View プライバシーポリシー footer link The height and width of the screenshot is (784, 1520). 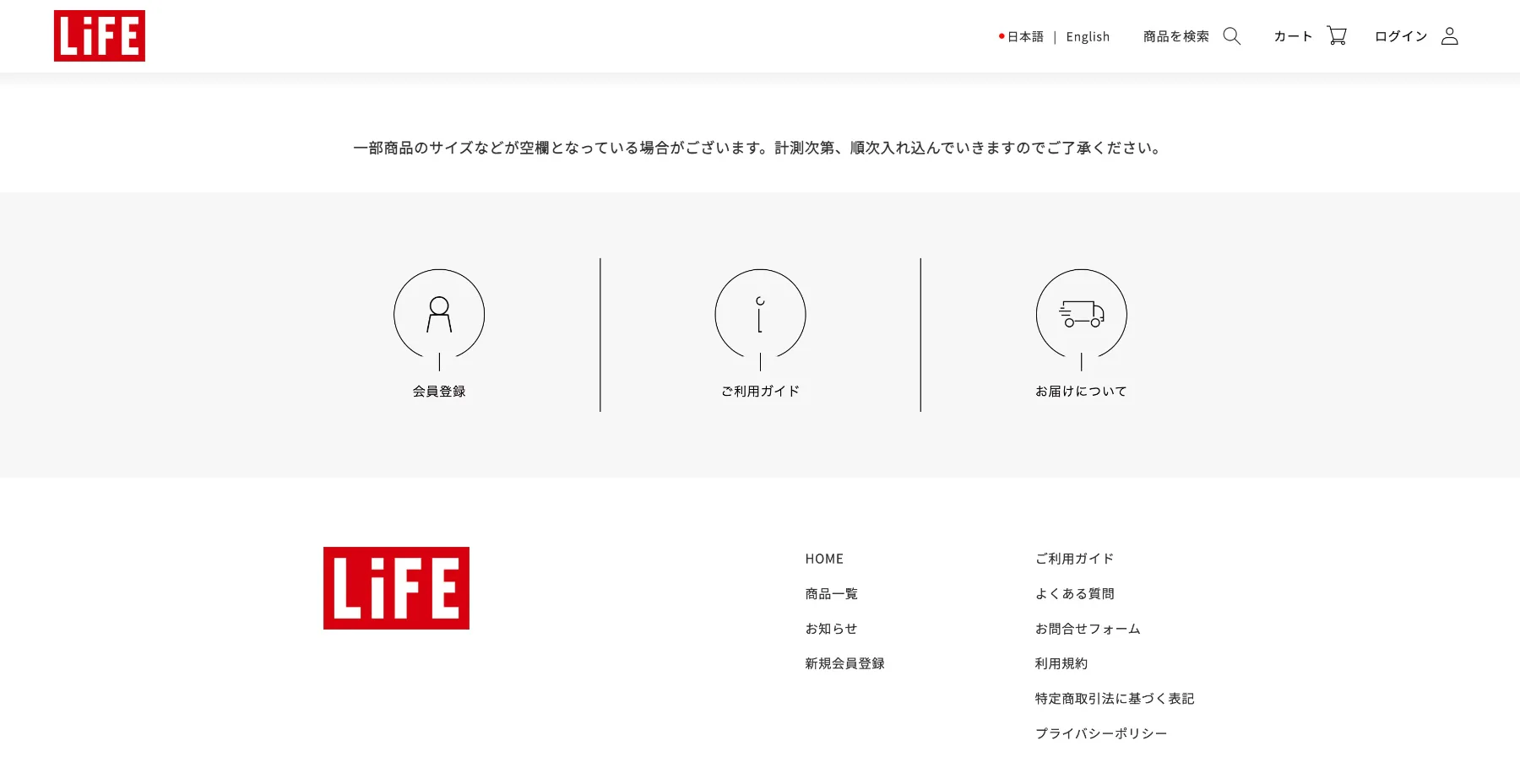1101,733
